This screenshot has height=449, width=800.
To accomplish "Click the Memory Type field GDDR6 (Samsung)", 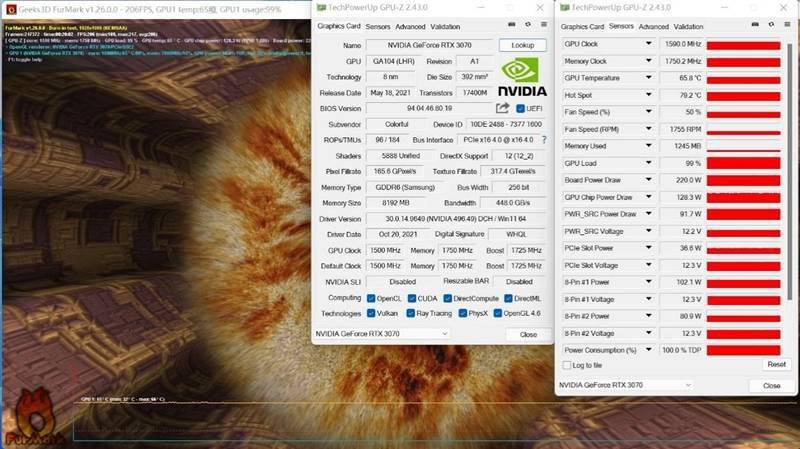I will 405,188.
